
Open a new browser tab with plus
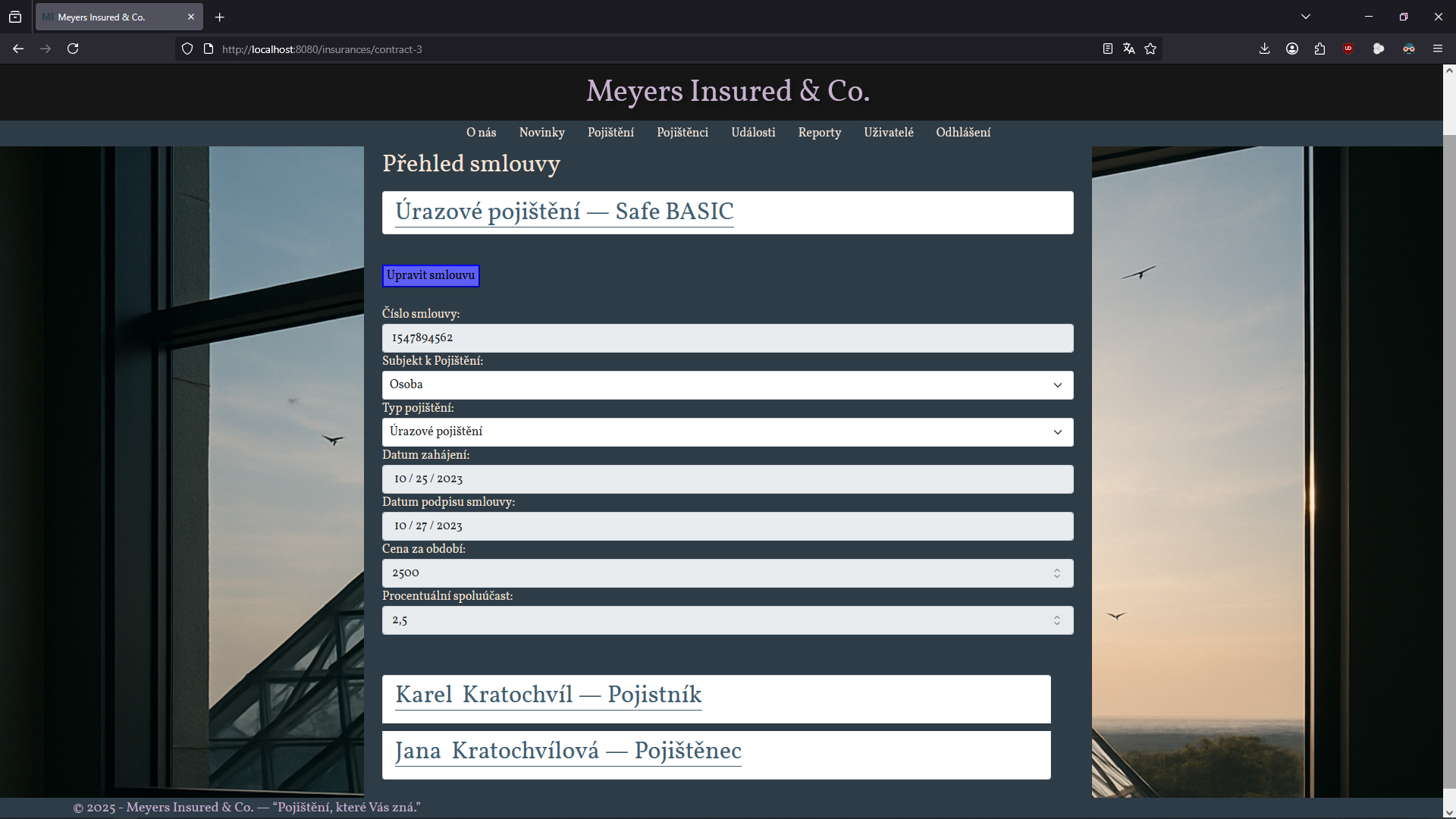220,17
